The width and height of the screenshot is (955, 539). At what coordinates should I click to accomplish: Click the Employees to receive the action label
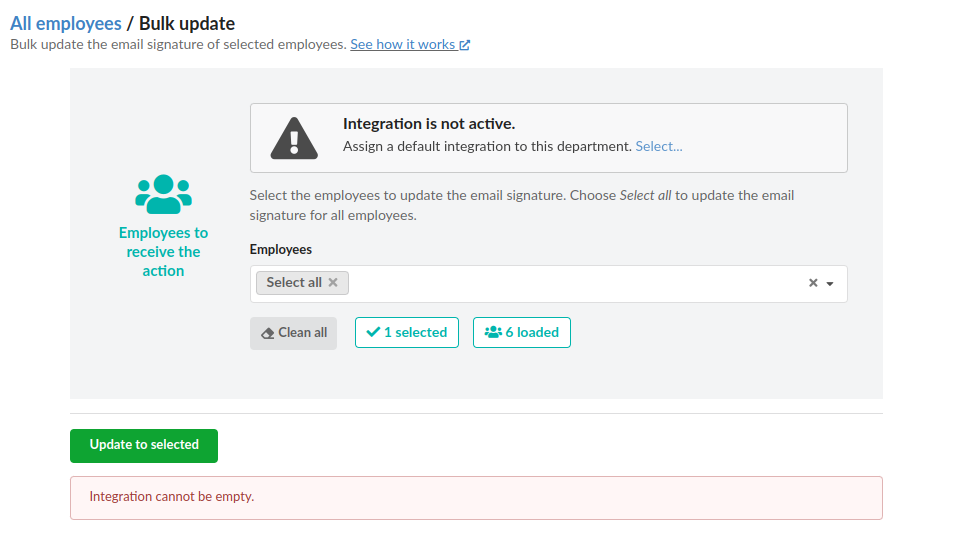[x=163, y=252]
